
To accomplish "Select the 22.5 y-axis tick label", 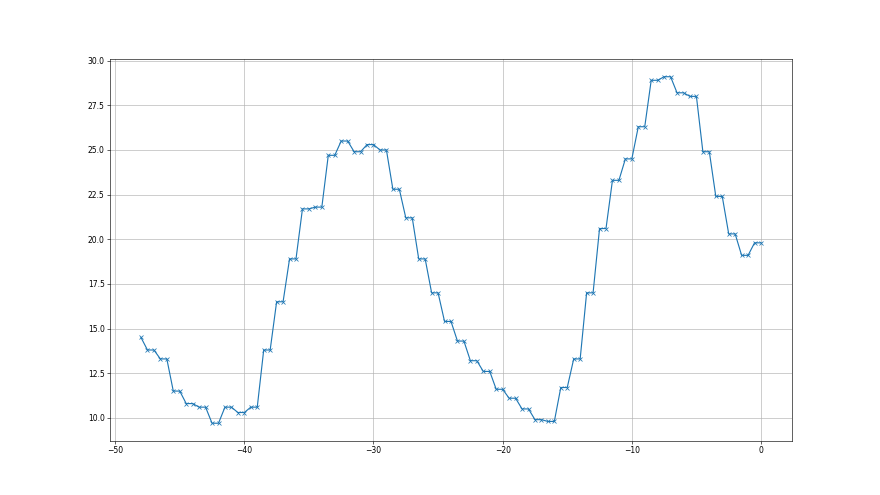I will pyautogui.click(x=95, y=195).
